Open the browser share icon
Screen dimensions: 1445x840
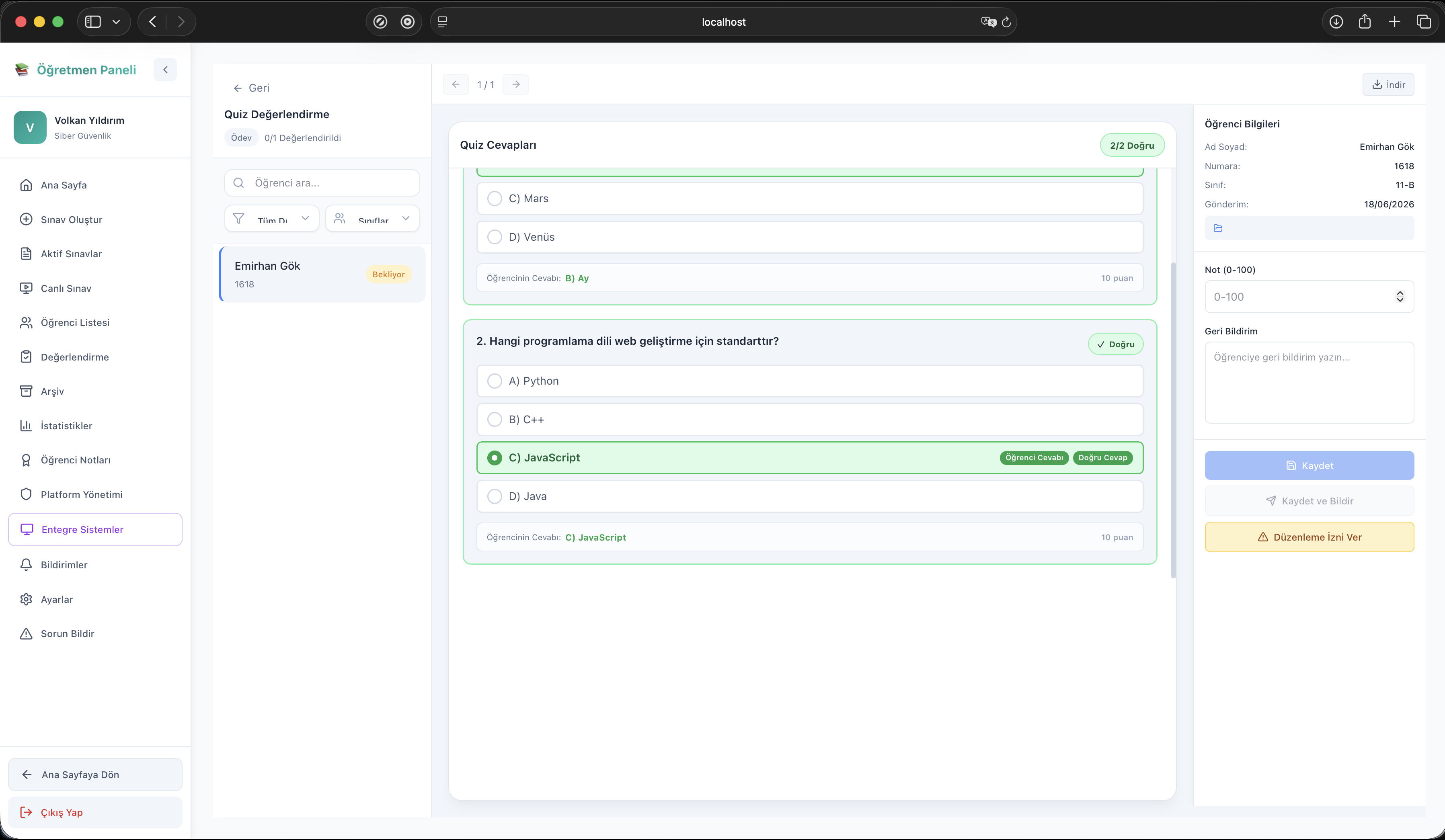click(1365, 22)
